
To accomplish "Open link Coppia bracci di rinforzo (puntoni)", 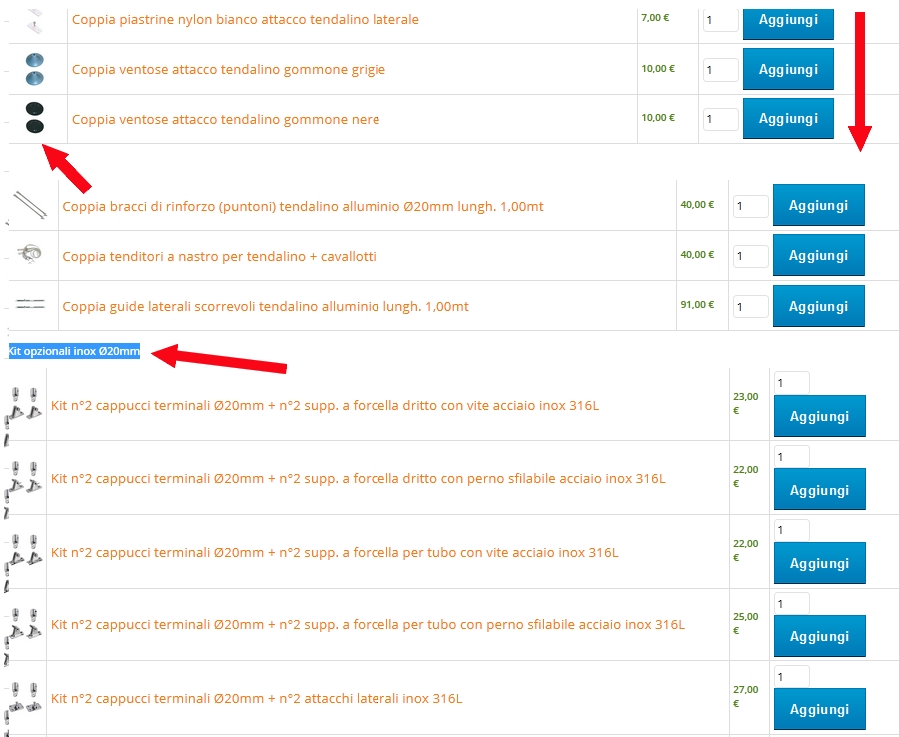I will point(303,206).
